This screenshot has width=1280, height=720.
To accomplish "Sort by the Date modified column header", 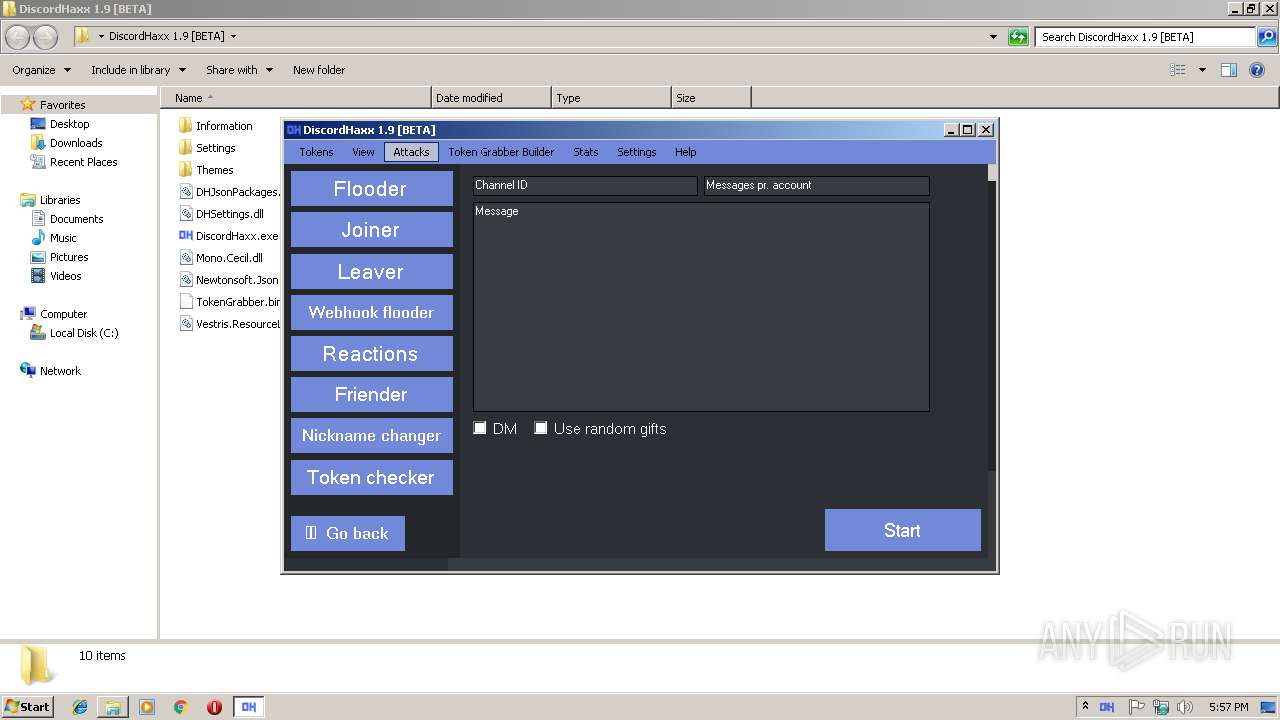I will [x=491, y=98].
